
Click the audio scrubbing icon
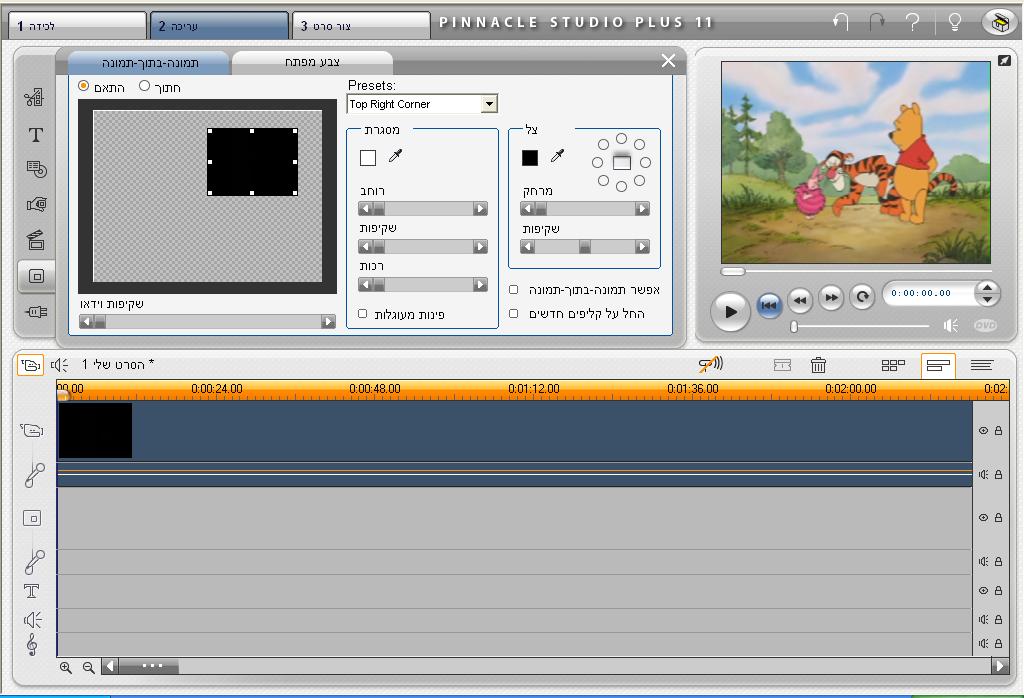(711, 364)
